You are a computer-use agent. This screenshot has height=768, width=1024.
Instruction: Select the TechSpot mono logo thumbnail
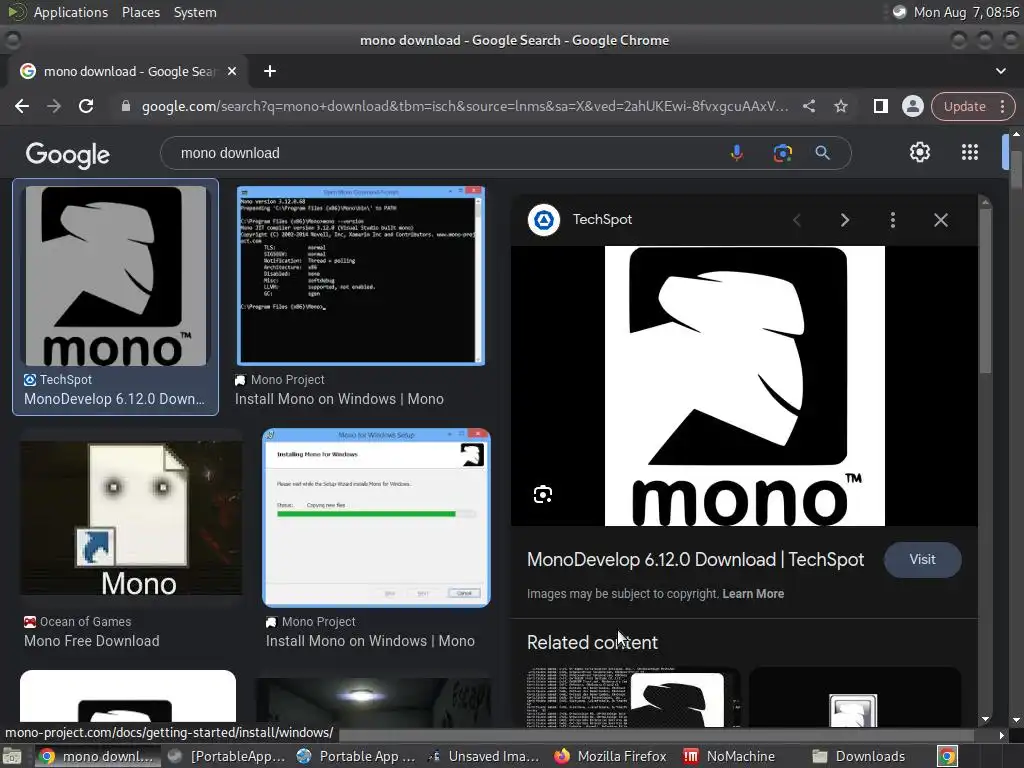tap(116, 276)
